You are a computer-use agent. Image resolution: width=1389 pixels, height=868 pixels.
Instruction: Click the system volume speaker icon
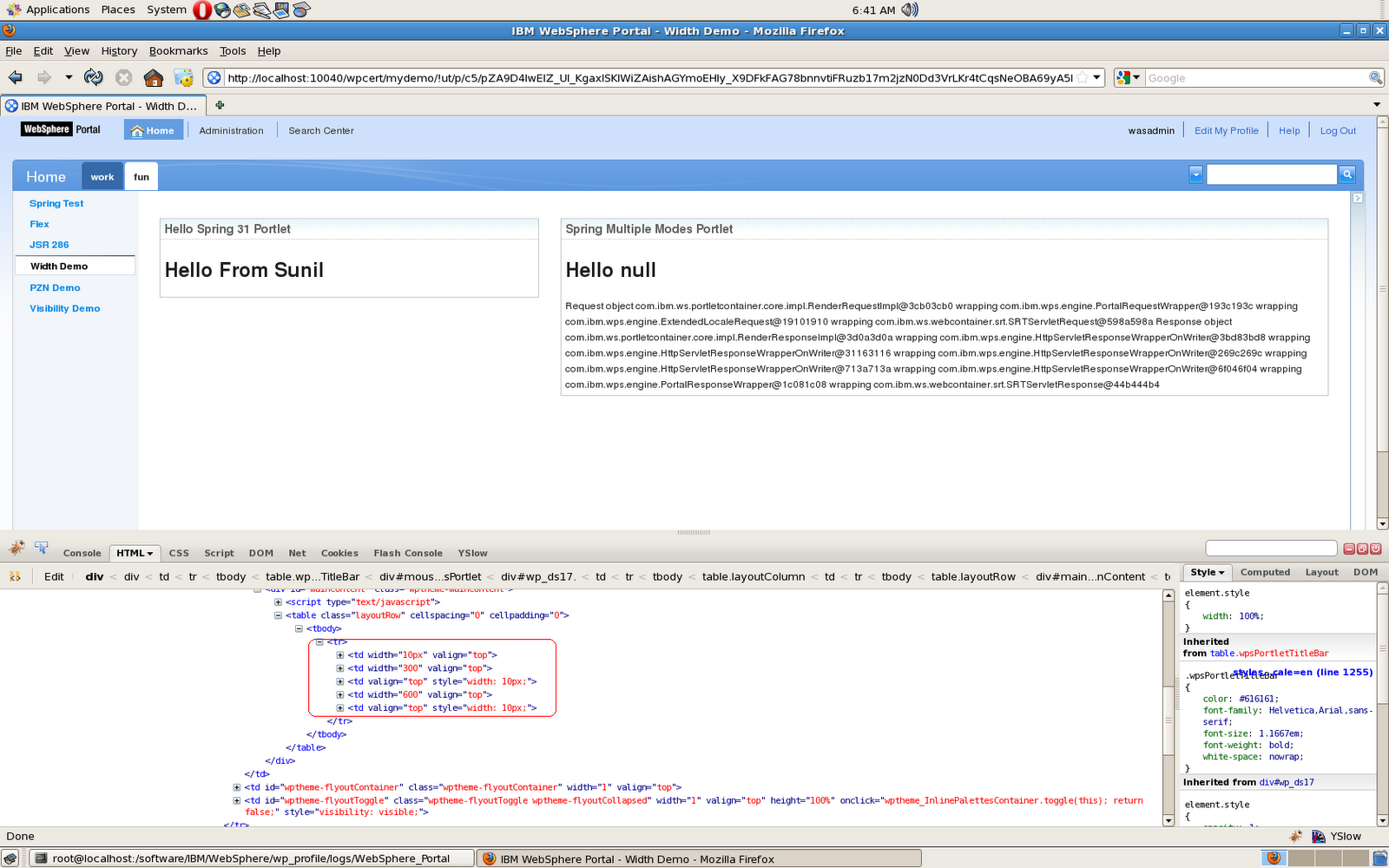click(x=910, y=10)
